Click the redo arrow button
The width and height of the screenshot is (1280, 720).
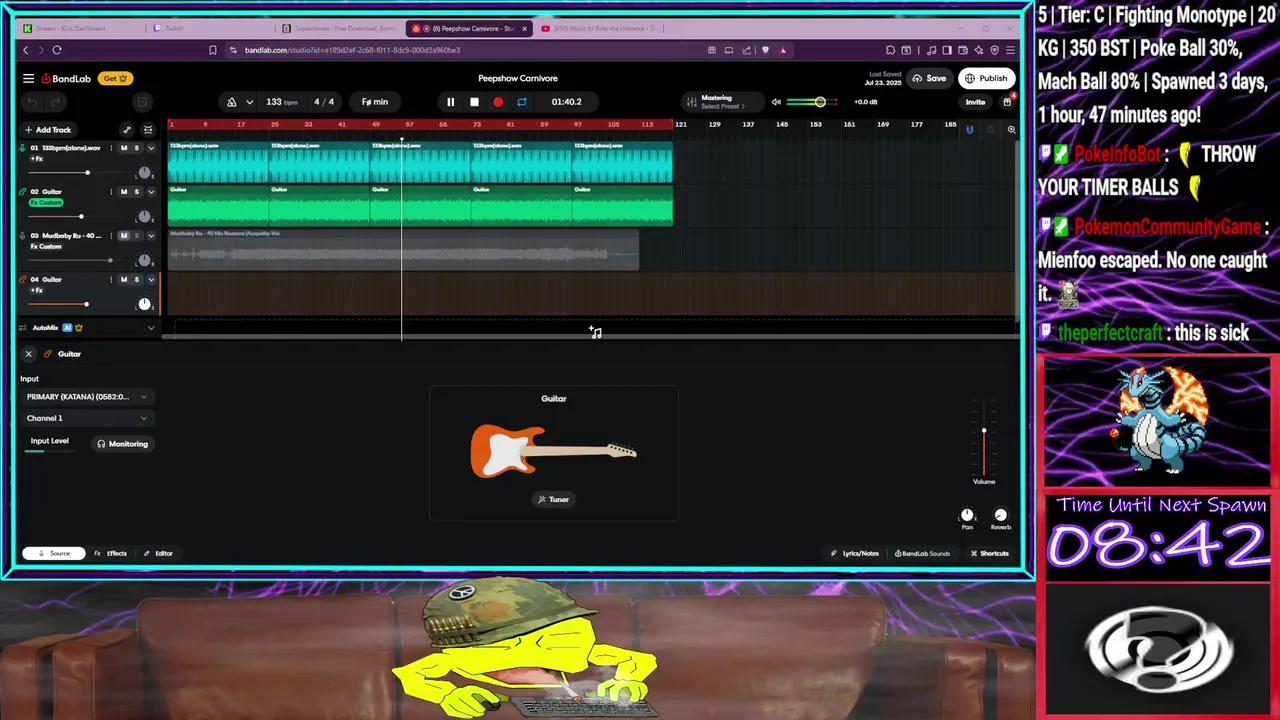[56, 102]
